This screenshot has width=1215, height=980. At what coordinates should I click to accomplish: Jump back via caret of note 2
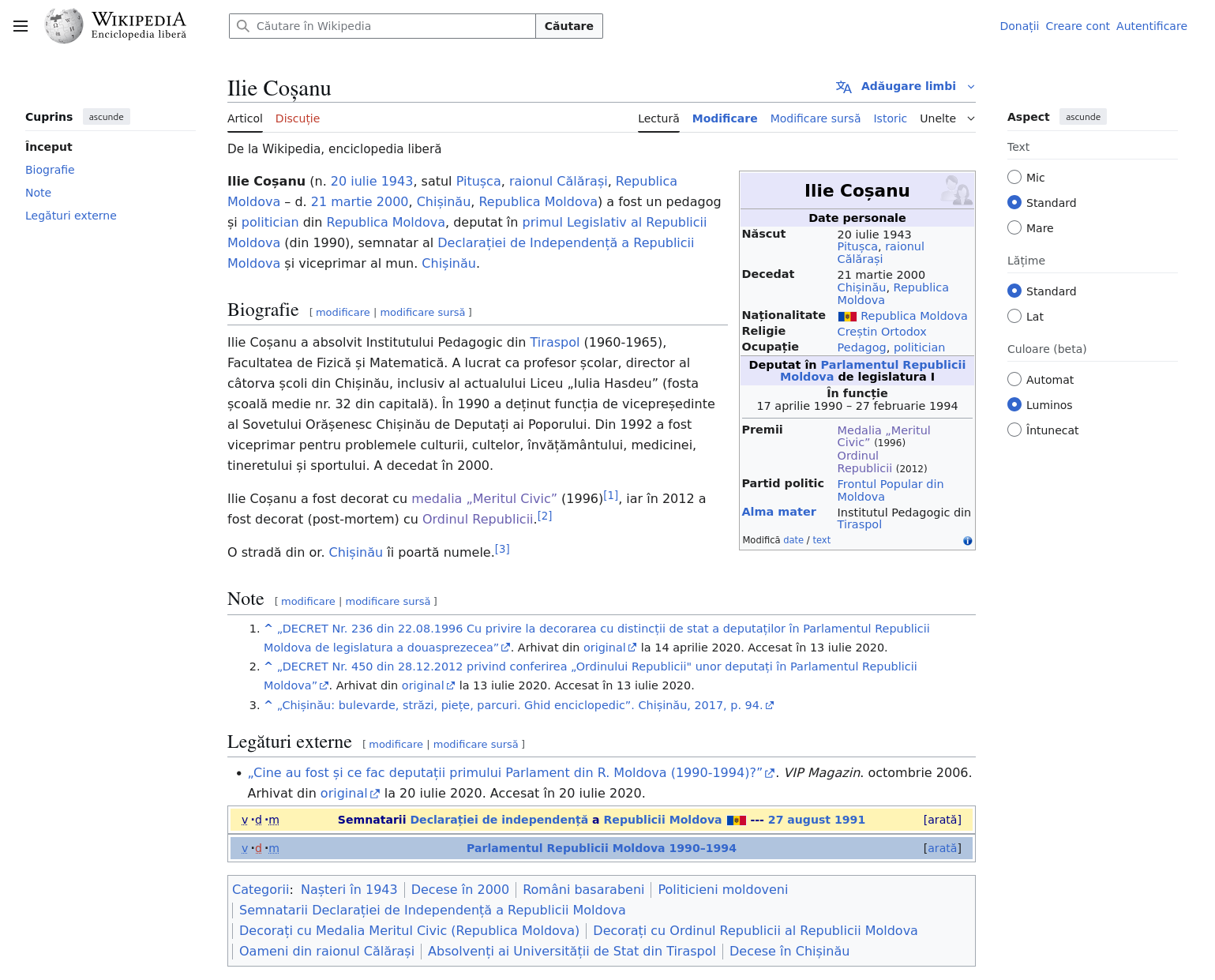pos(268,666)
